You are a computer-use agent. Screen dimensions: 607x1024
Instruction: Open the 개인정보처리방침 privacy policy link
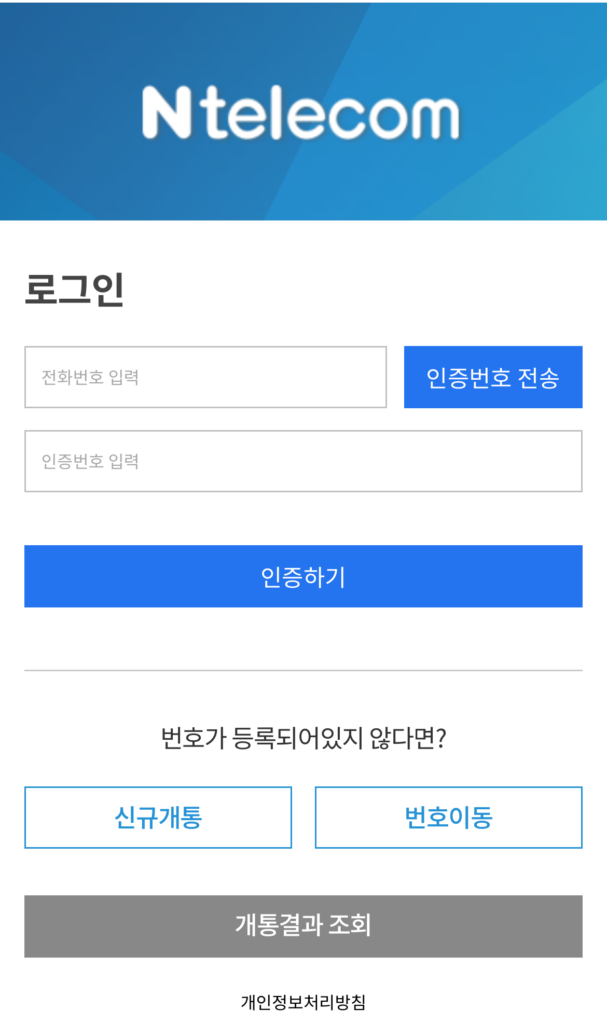pos(303,1001)
